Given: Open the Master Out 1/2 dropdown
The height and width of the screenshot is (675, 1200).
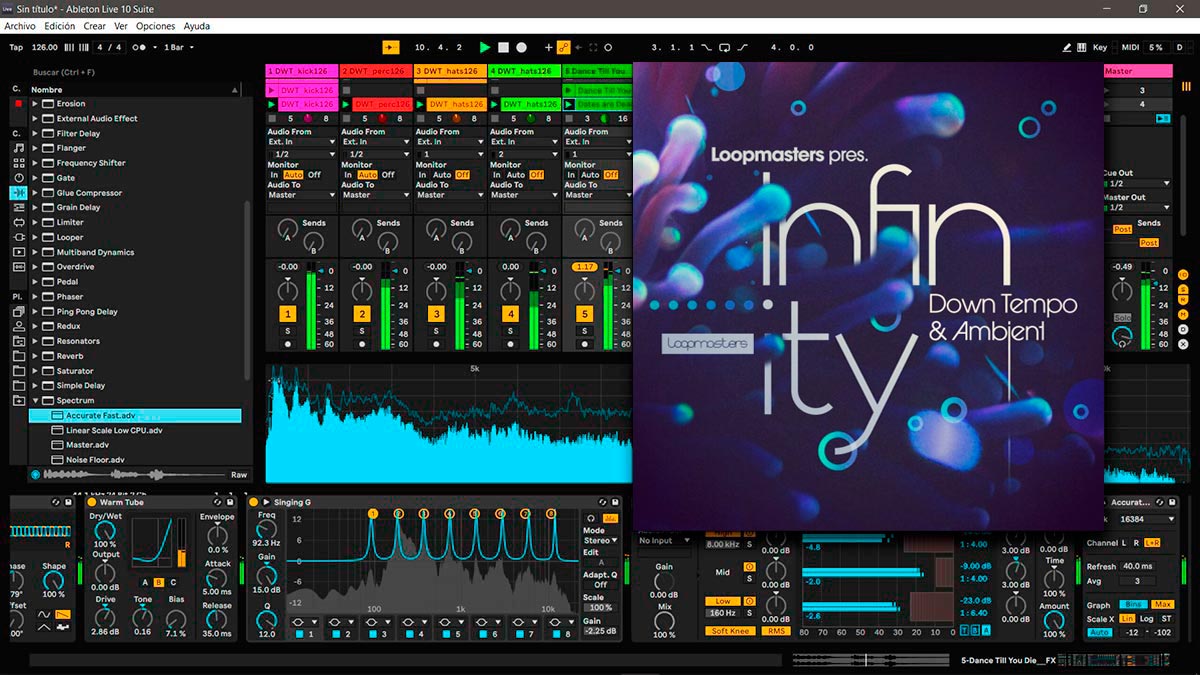Looking at the screenshot, I should coord(1138,208).
